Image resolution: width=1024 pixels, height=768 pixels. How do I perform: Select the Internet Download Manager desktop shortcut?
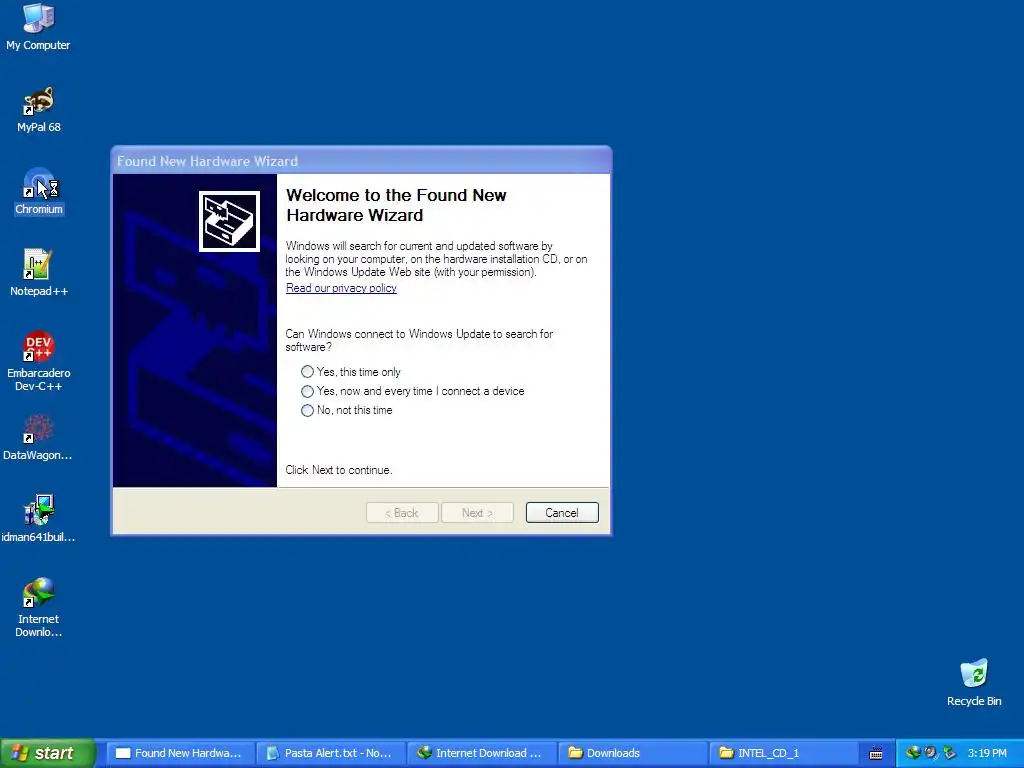[x=39, y=607]
